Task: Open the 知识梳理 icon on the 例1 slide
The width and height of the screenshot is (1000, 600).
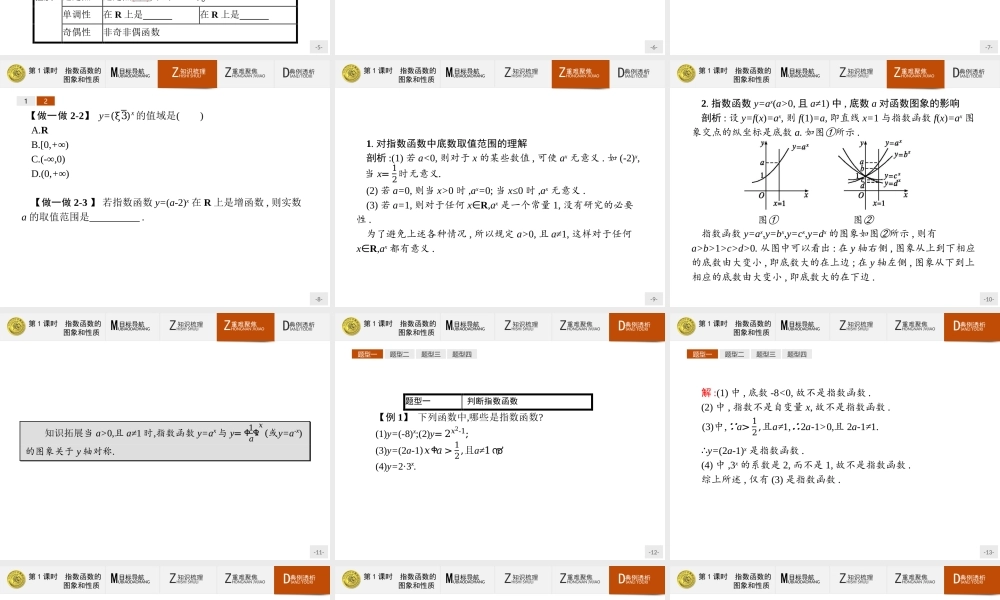Action: pyautogui.click(x=520, y=325)
